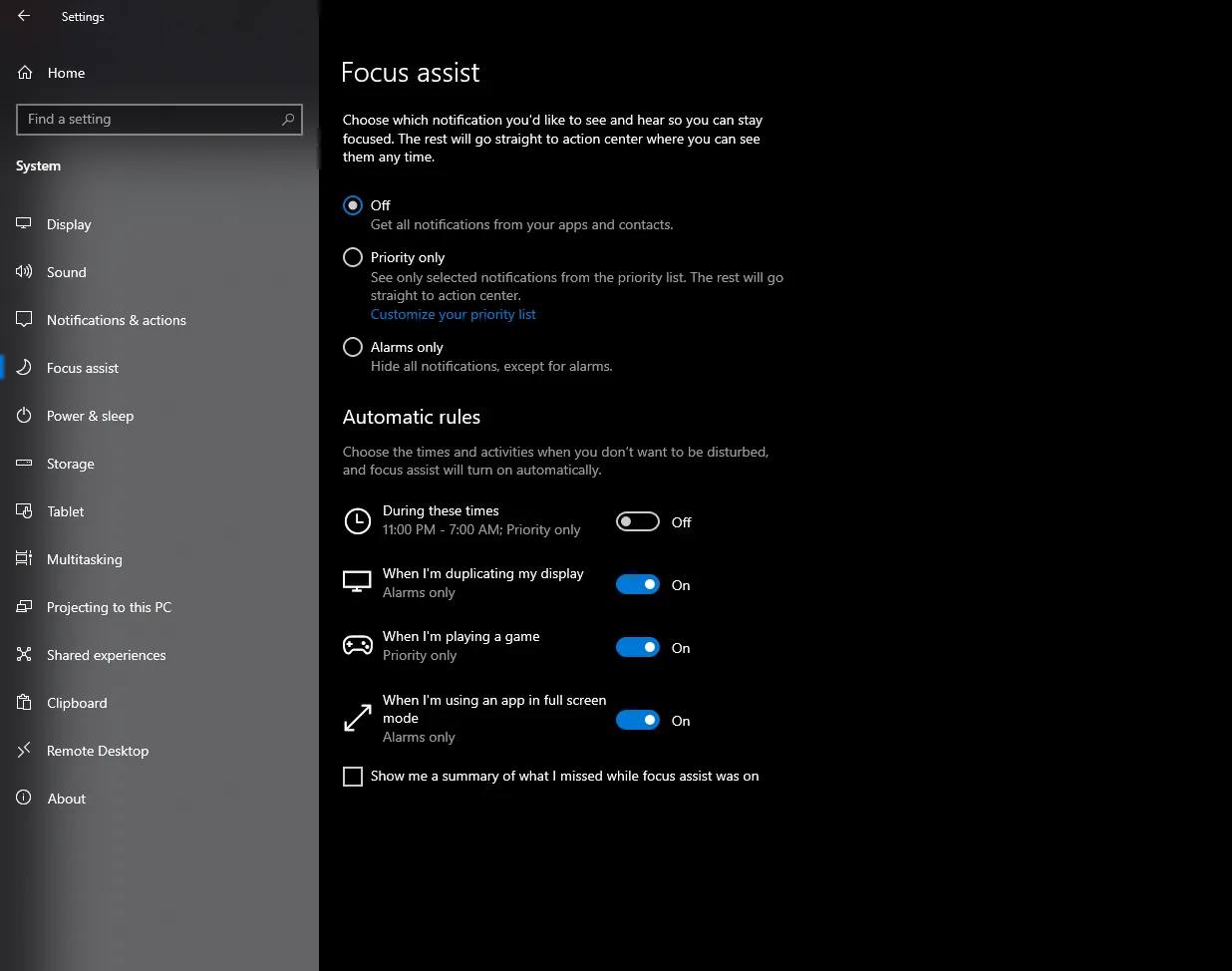Click the back arrow in Settings
The width and height of the screenshot is (1232, 971).
24,16
